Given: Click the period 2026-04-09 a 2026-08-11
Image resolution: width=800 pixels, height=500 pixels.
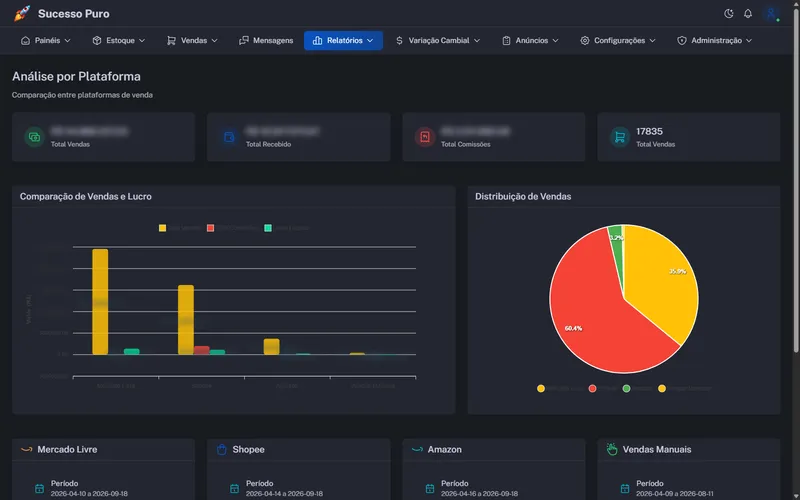Looking at the screenshot, I should pos(674,494).
